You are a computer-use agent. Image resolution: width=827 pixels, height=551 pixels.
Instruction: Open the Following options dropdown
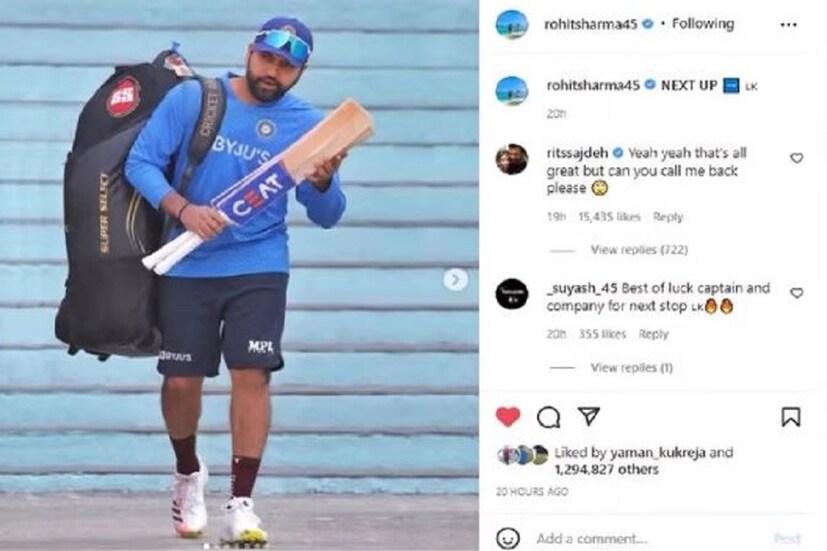(703, 24)
